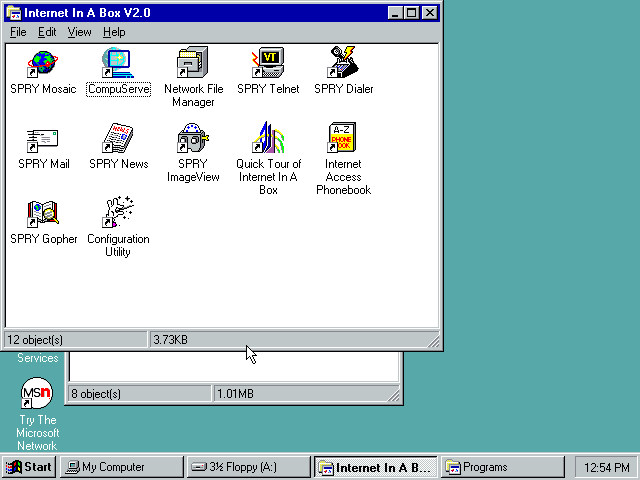Image resolution: width=640 pixels, height=480 pixels.
Task: Click the 12:54 PM taskbar clock
Action: [607, 467]
